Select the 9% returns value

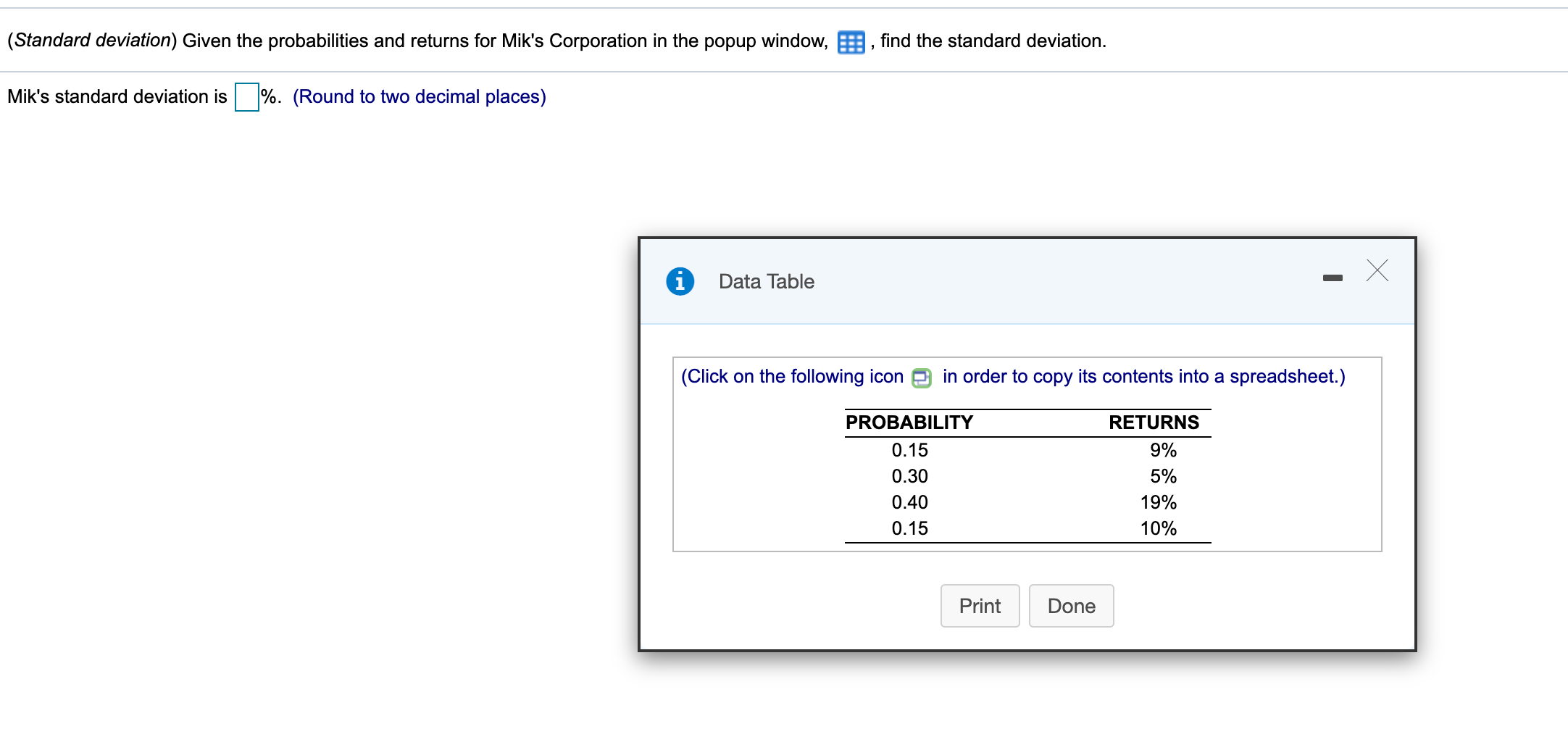pyautogui.click(x=1164, y=450)
